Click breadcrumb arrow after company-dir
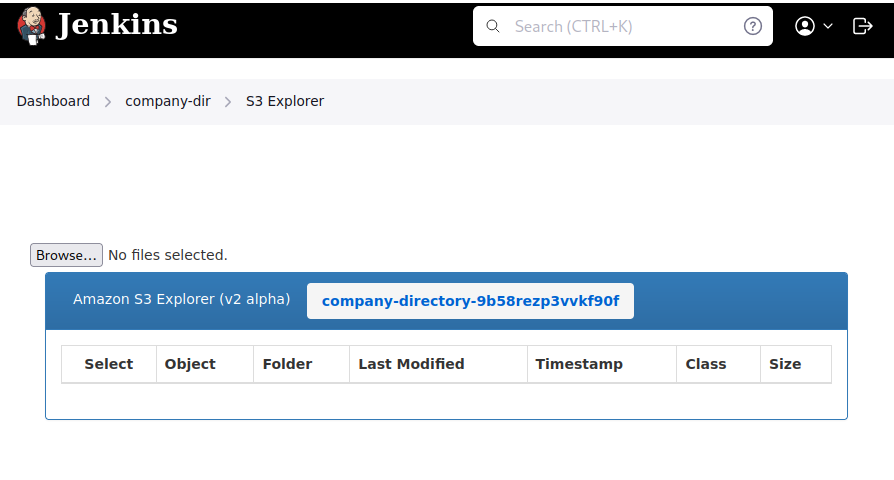The width and height of the screenshot is (894, 480). tap(228, 102)
